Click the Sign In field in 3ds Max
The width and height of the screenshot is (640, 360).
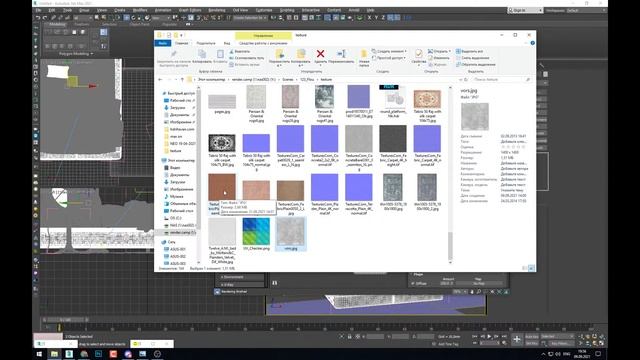[x=525, y=10]
